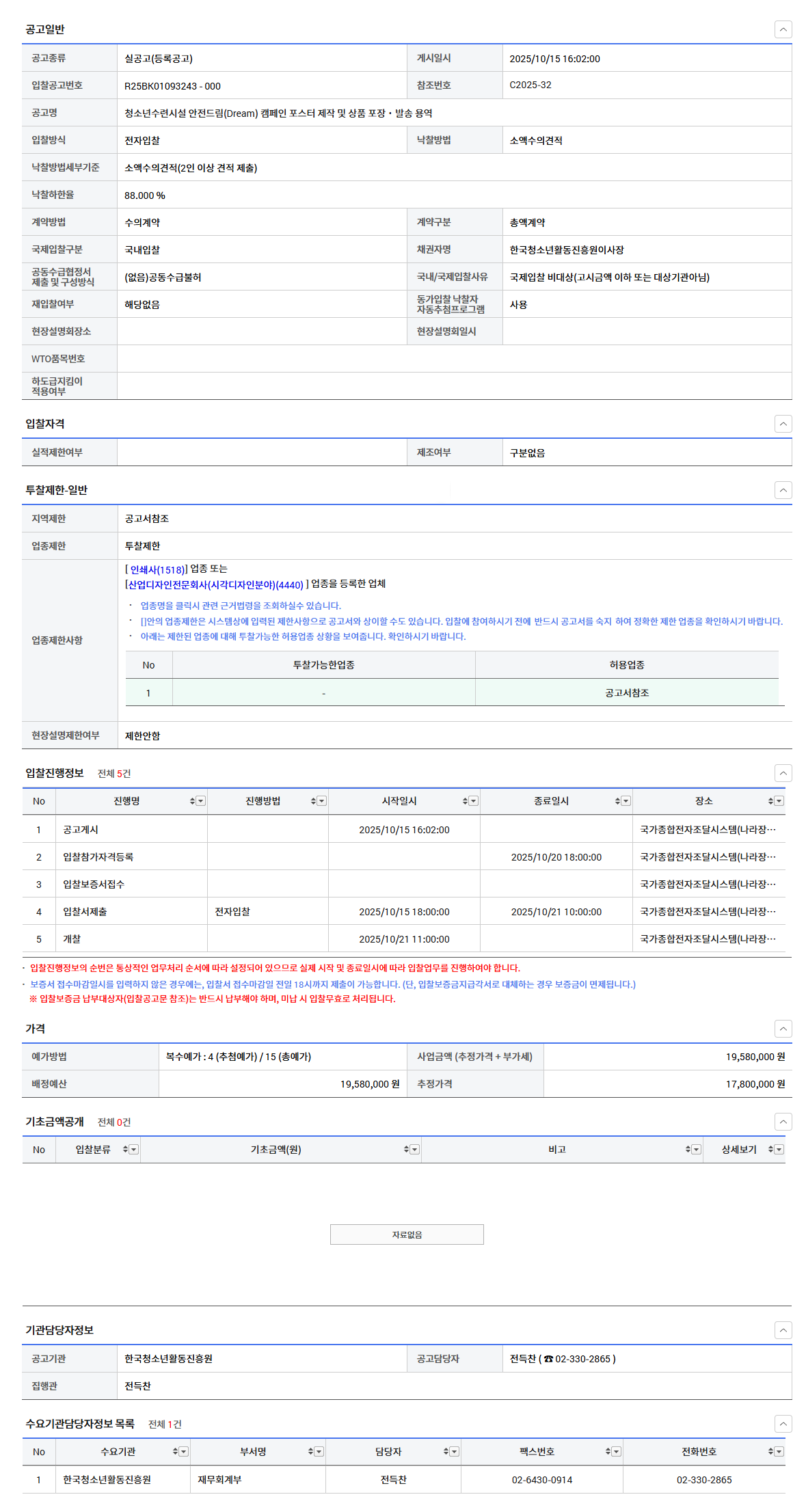
Task: Sort contact list by 팩스번호
Action: [608, 1452]
